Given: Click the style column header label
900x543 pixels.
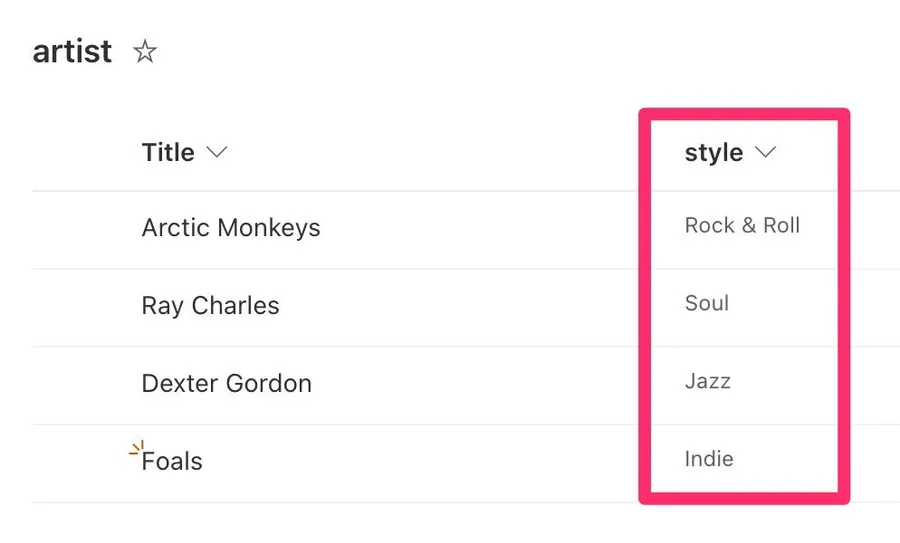Looking at the screenshot, I should coord(713,153).
